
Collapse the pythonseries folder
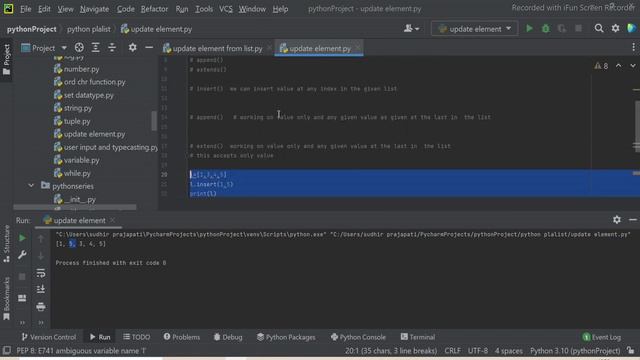pyautogui.click(x=31, y=186)
